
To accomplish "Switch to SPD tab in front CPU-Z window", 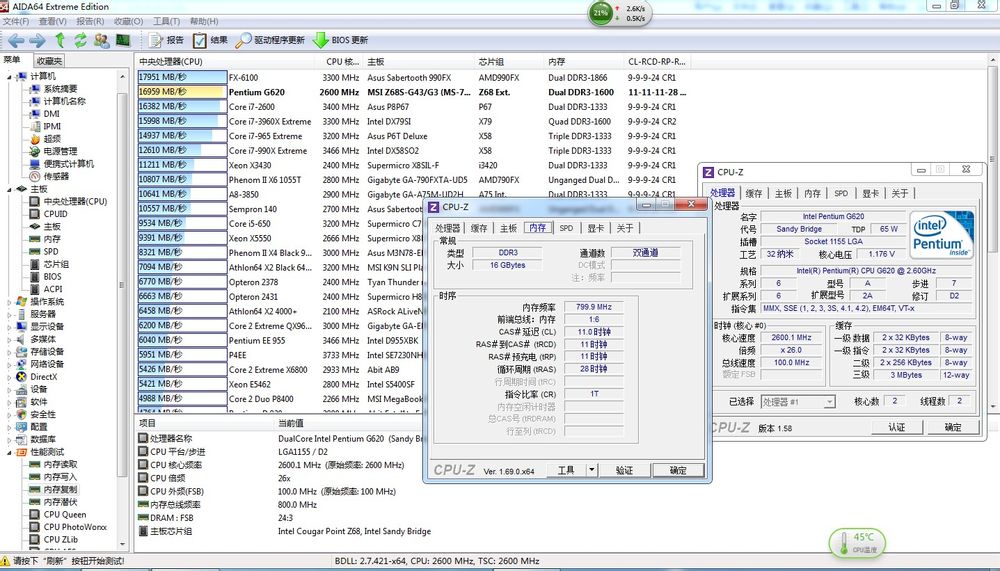I will coord(566,228).
